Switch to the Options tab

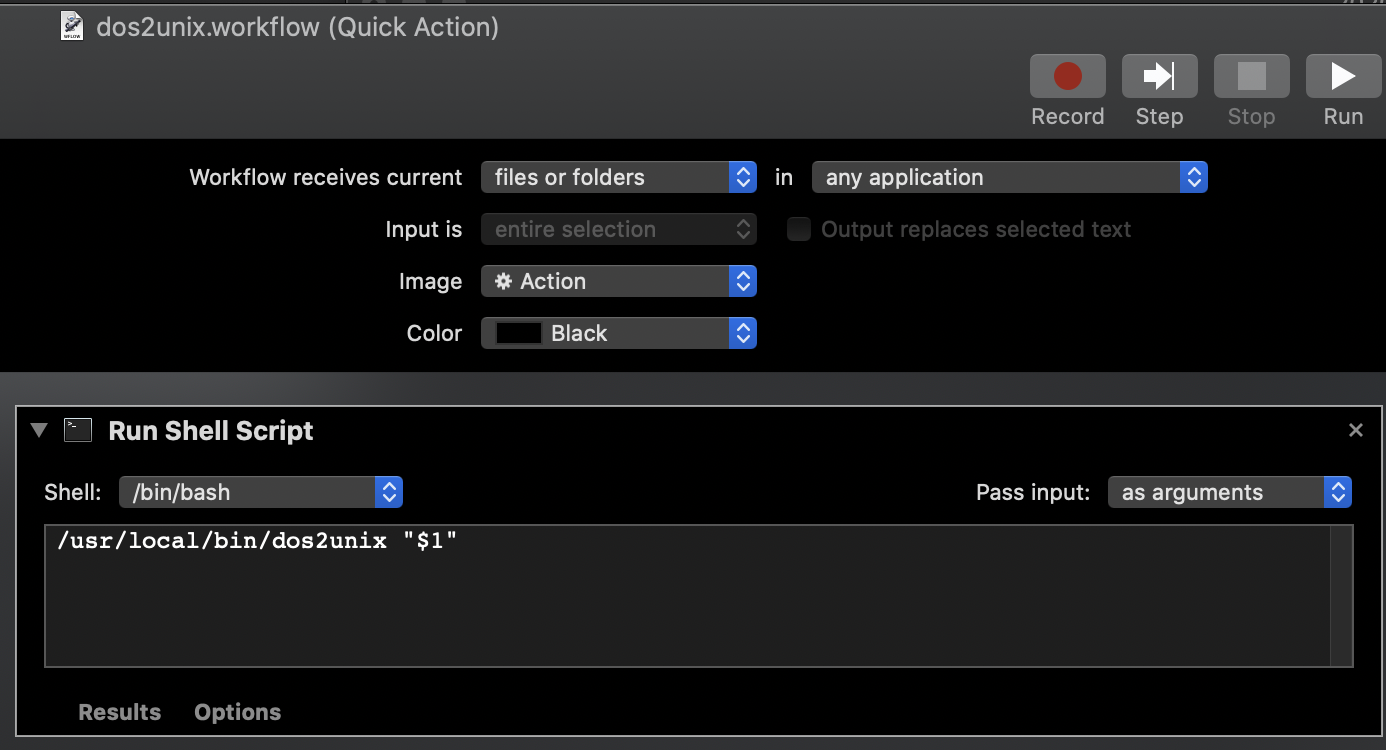237,712
